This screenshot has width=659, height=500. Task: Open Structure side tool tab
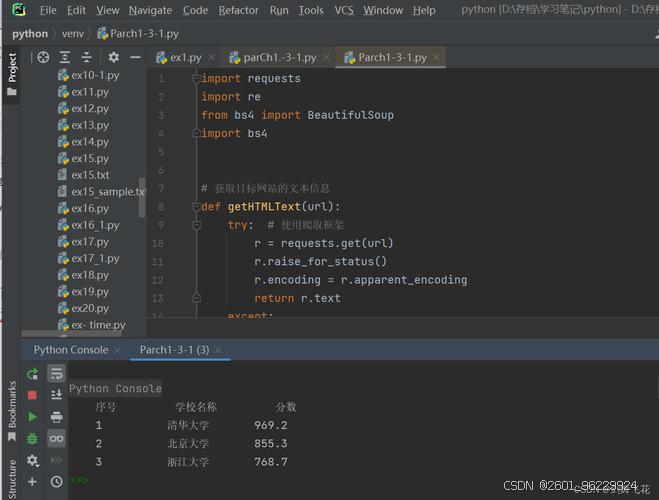click(x=12, y=479)
